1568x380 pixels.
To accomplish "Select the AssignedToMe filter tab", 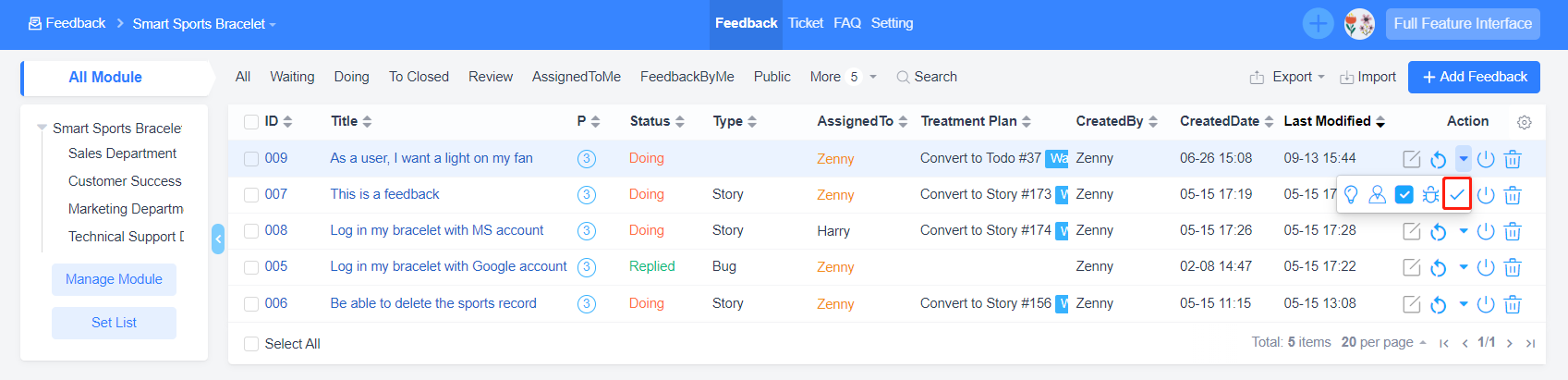I will point(576,77).
